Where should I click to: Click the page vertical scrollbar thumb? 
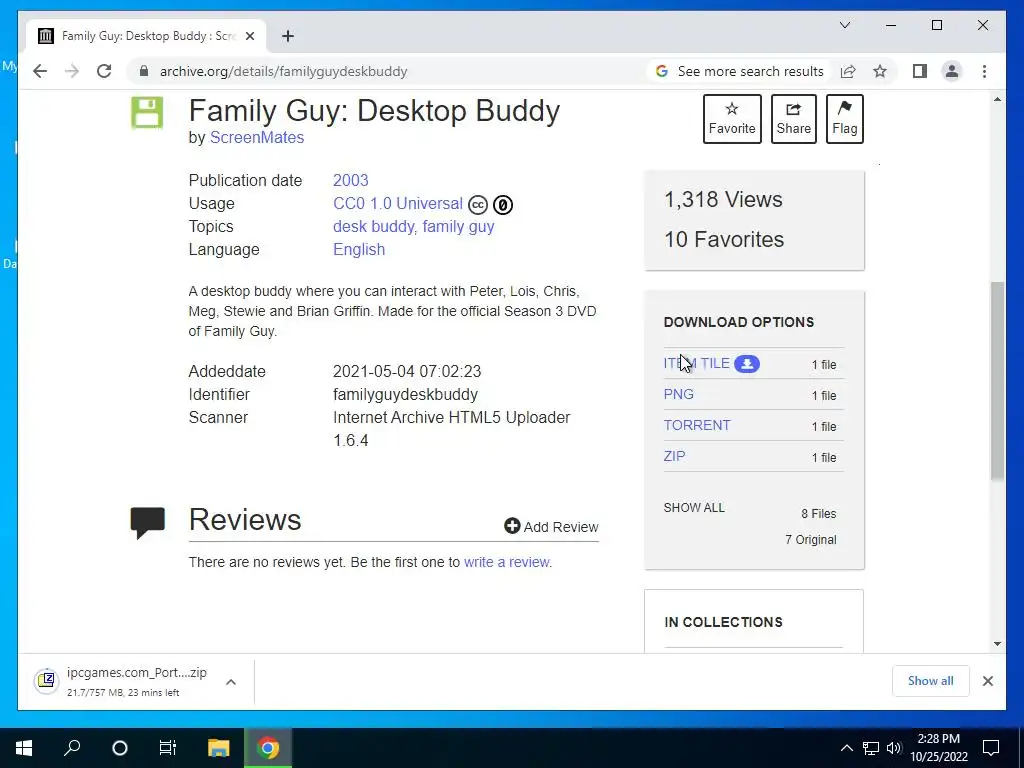(997, 381)
